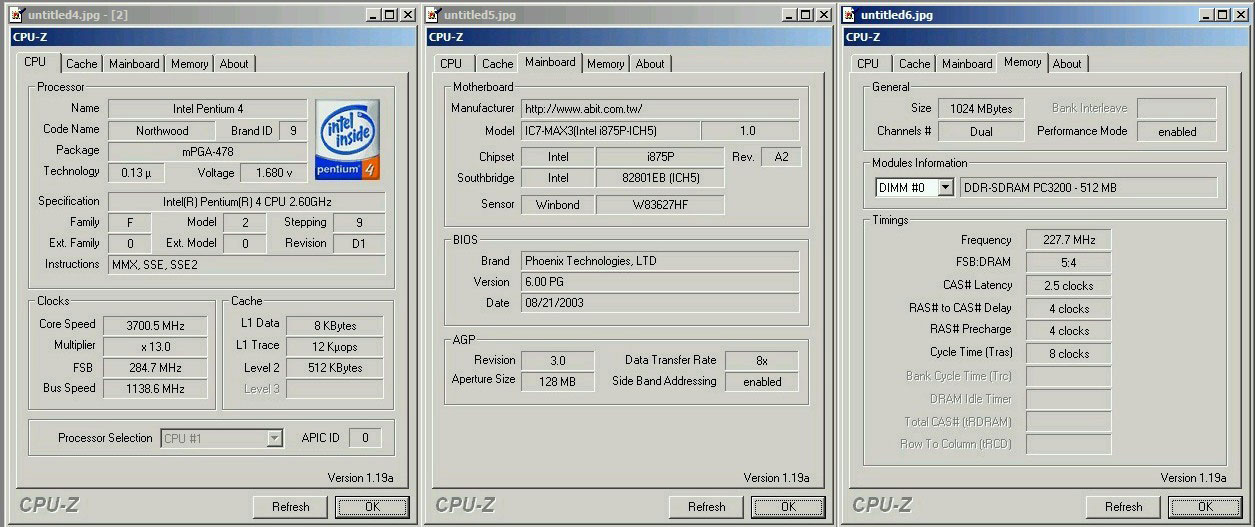Click the Model field IC7-MAX3

(x=610, y=131)
